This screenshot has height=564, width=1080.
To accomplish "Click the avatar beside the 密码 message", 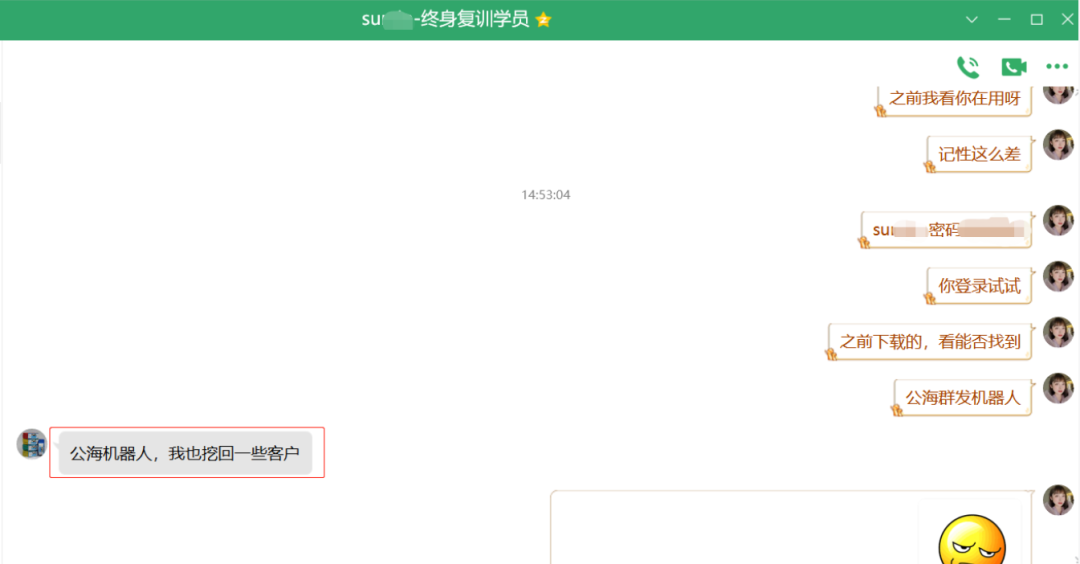I will [1058, 220].
